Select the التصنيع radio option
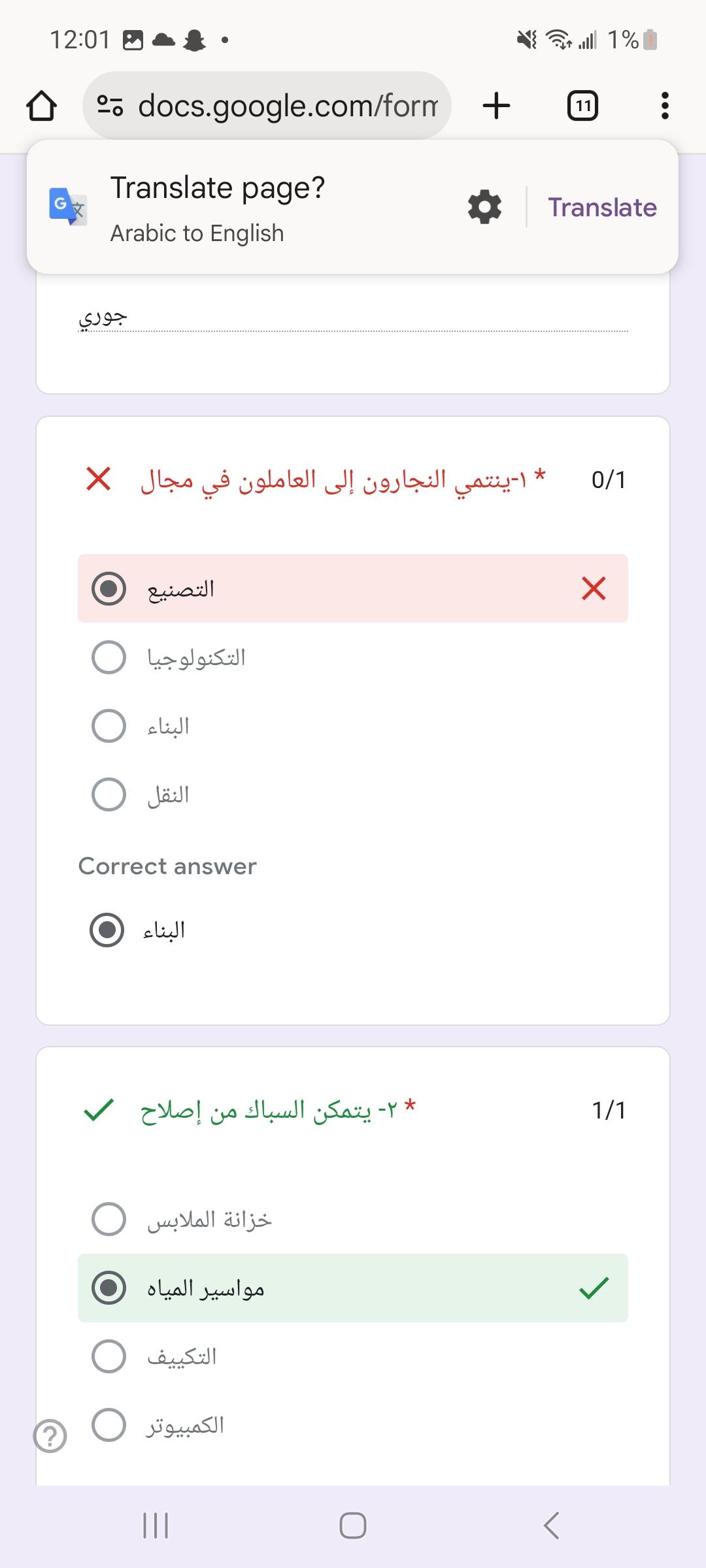This screenshot has width=706, height=1568. [109, 589]
